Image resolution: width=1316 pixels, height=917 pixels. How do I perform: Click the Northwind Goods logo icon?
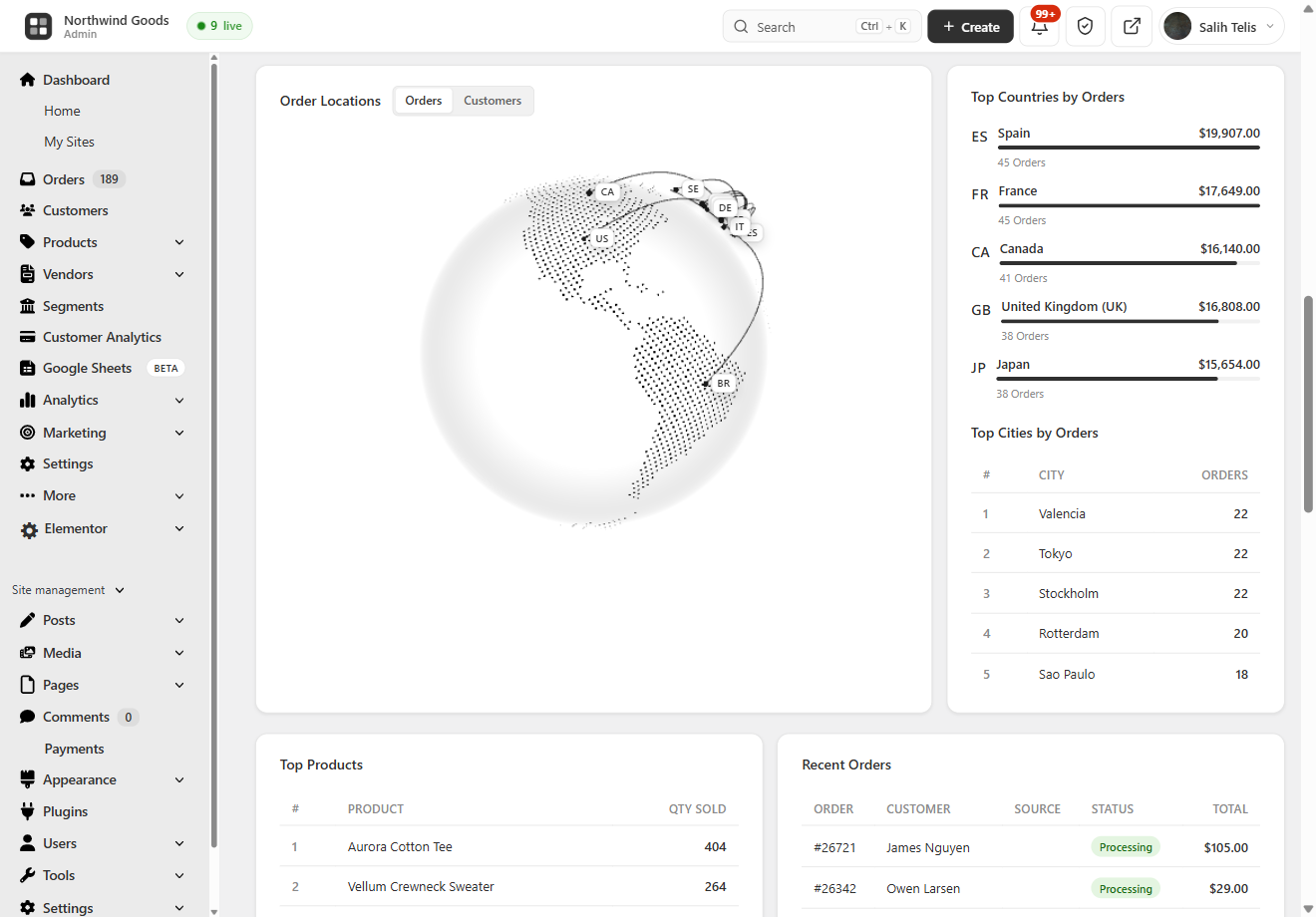tap(38, 26)
